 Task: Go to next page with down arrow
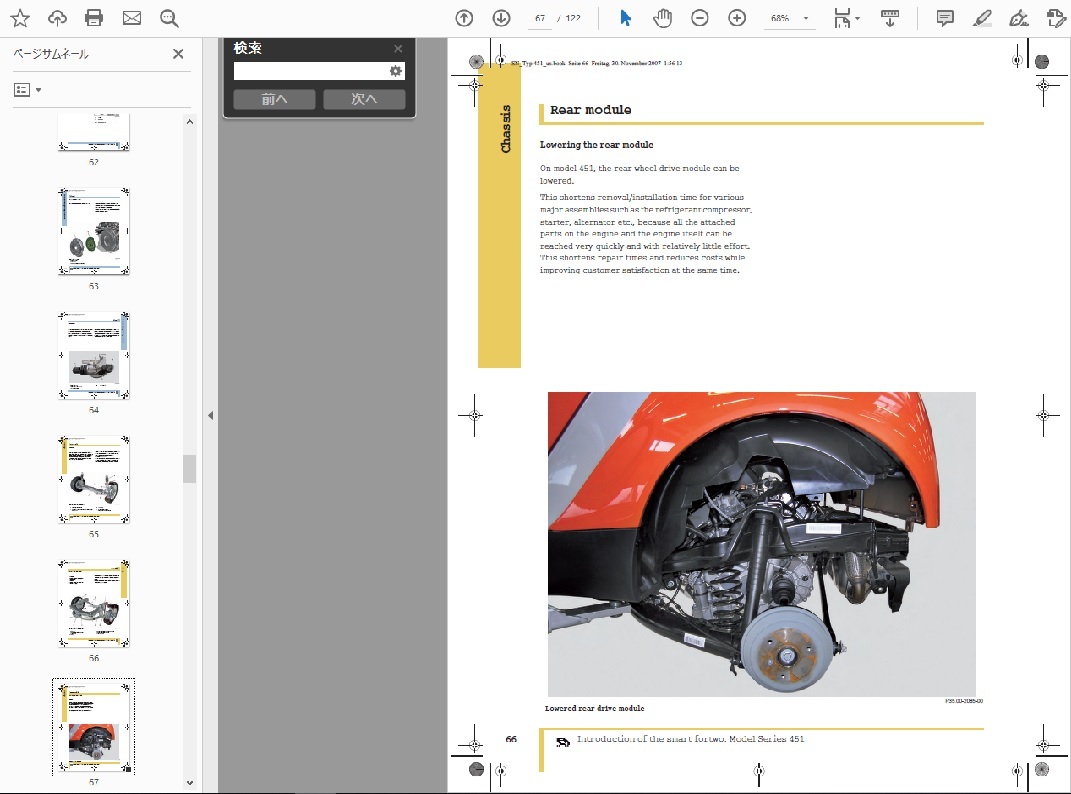tap(501, 18)
